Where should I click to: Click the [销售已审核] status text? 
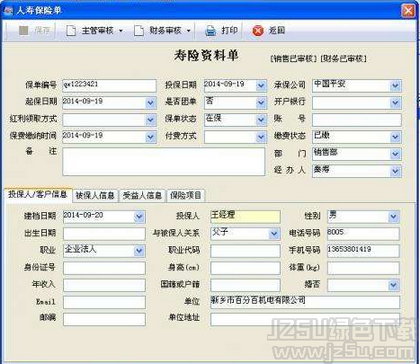coord(293,59)
